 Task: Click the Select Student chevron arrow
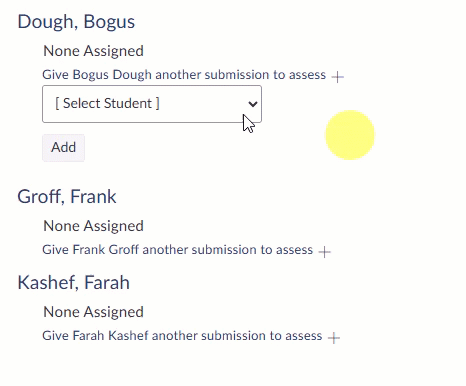coord(253,104)
